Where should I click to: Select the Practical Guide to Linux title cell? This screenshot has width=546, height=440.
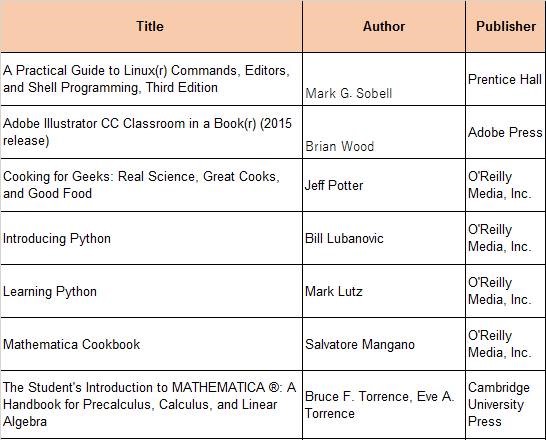coord(151,79)
